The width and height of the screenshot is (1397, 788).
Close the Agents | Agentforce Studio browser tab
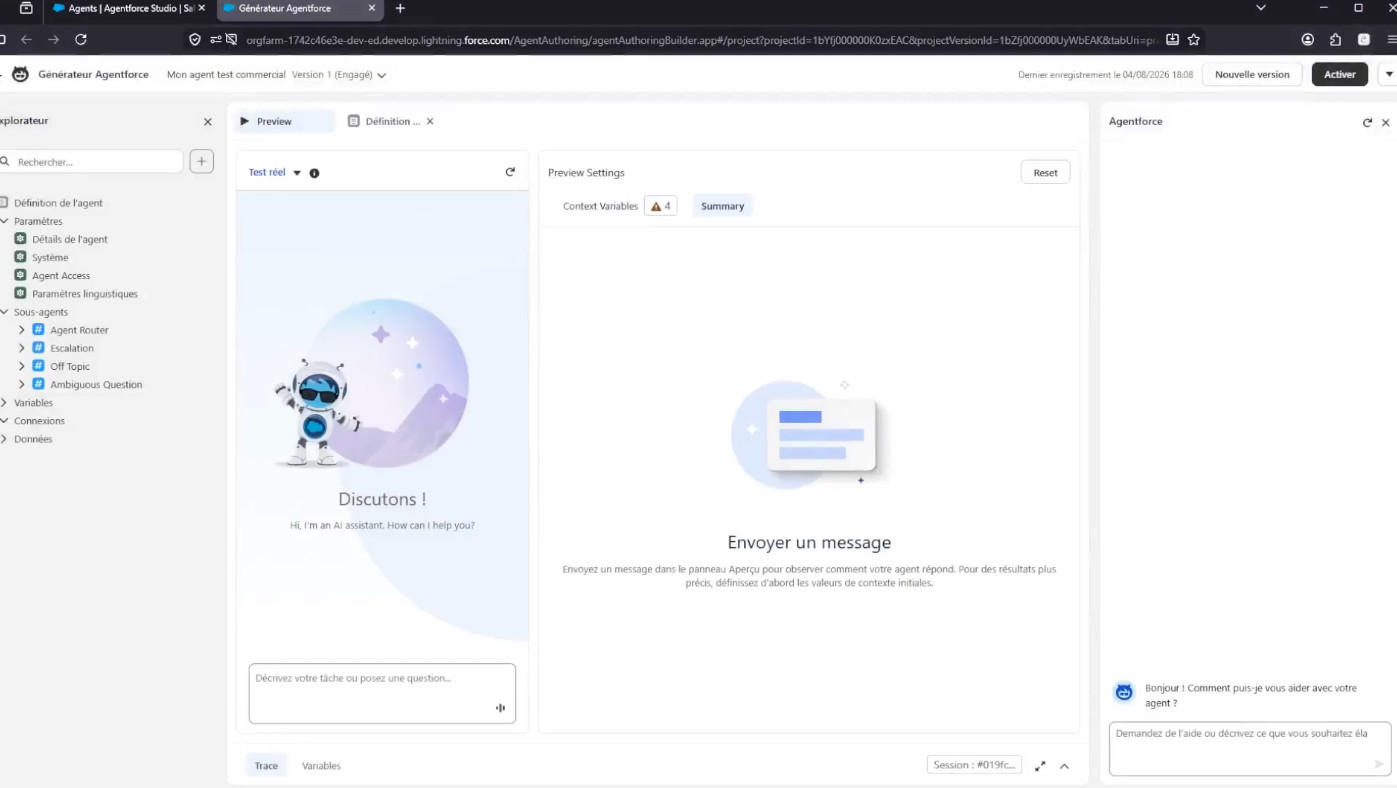tap(202, 8)
